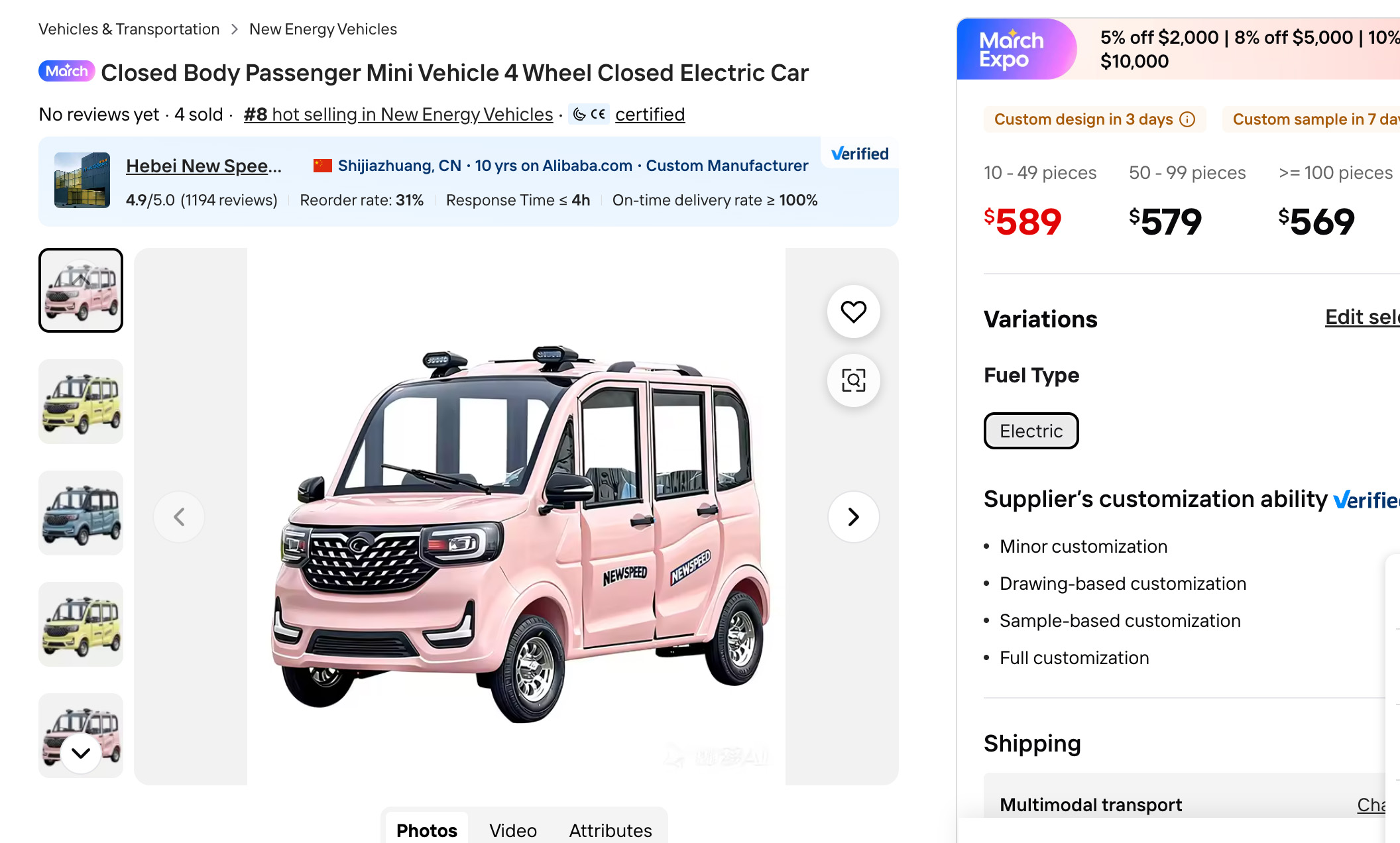
Task: Select the Electric fuel type option
Action: 1031,431
